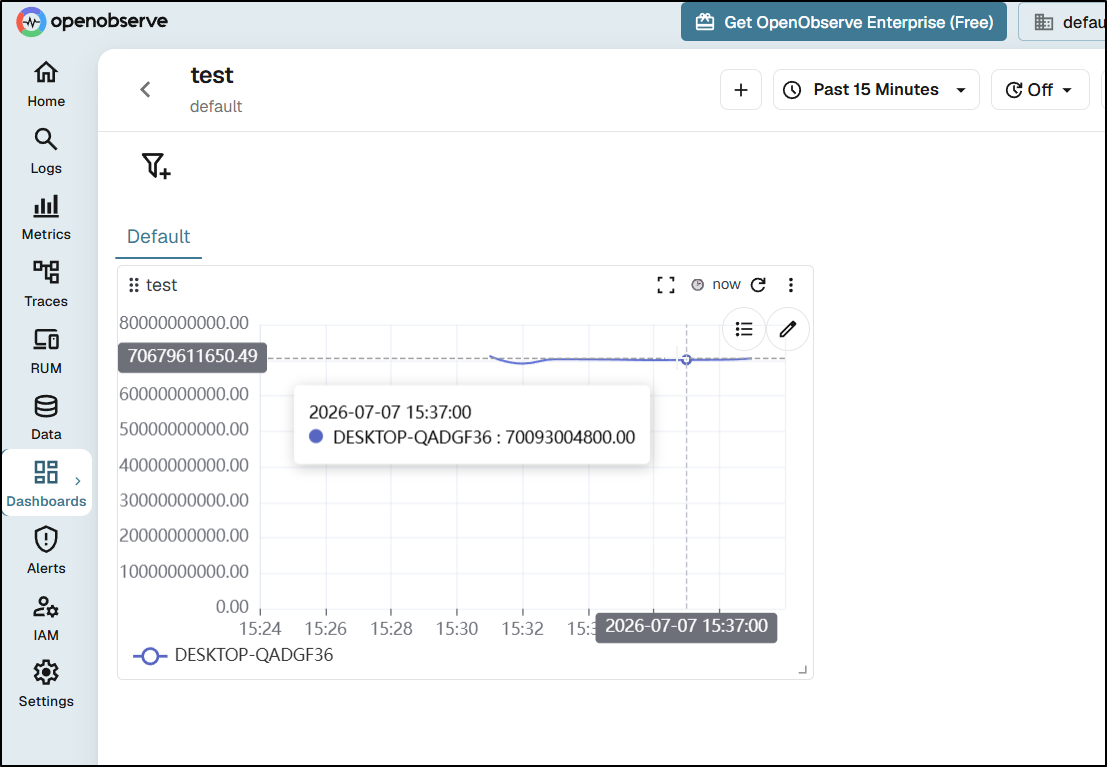Open the Traces section

tap(46, 285)
